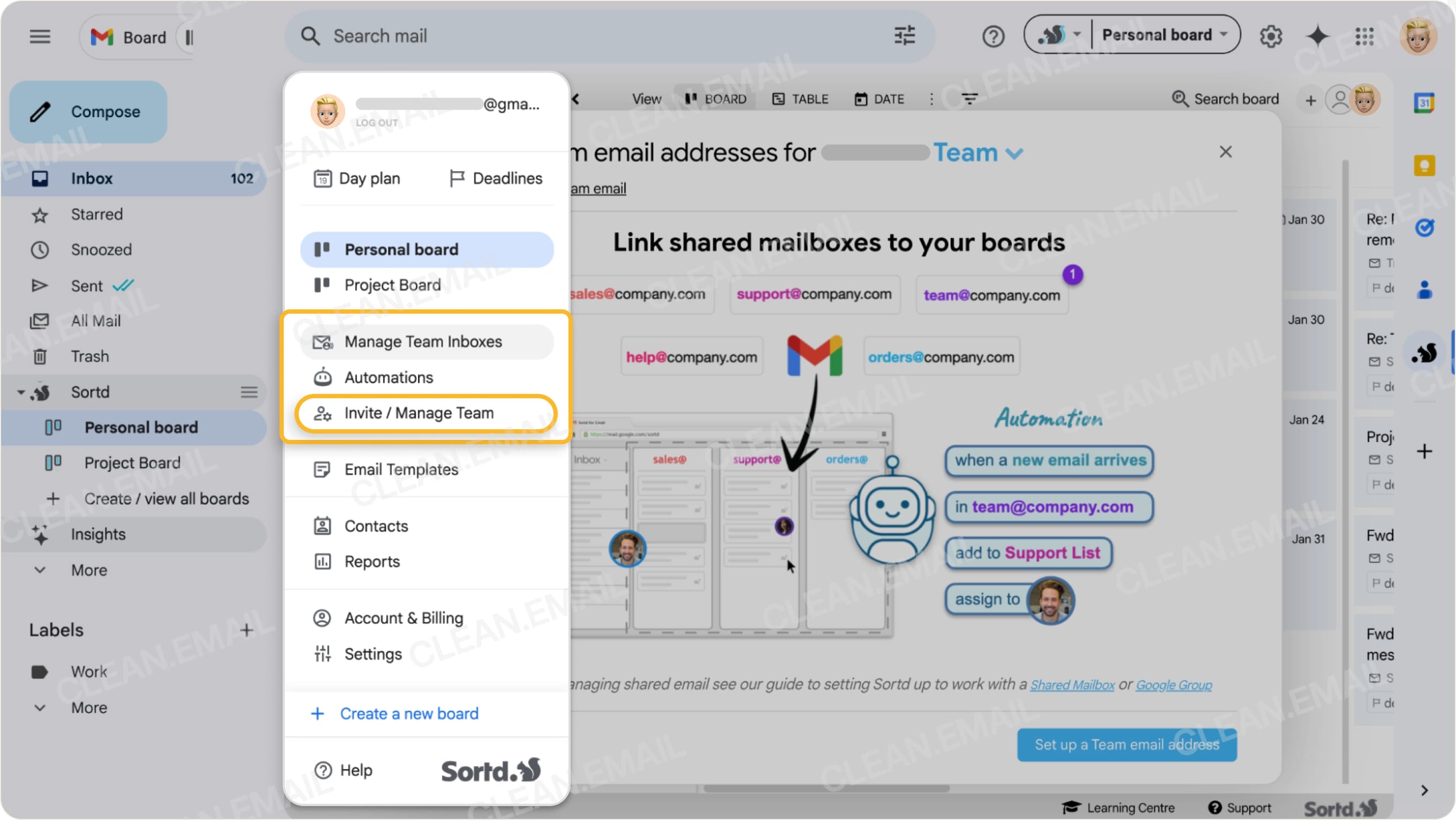
Task: Click the main hamburger menu icon
Action: (40, 36)
